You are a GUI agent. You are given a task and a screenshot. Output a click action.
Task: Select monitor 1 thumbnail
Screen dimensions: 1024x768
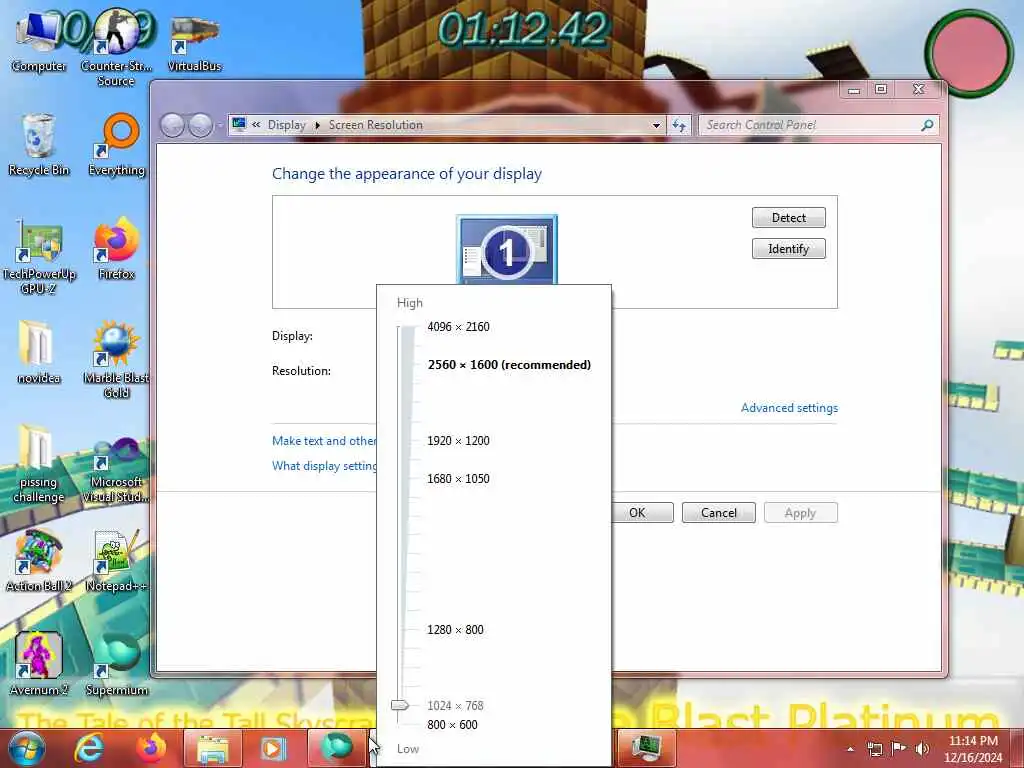pyautogui.click(x=507, y=251)
